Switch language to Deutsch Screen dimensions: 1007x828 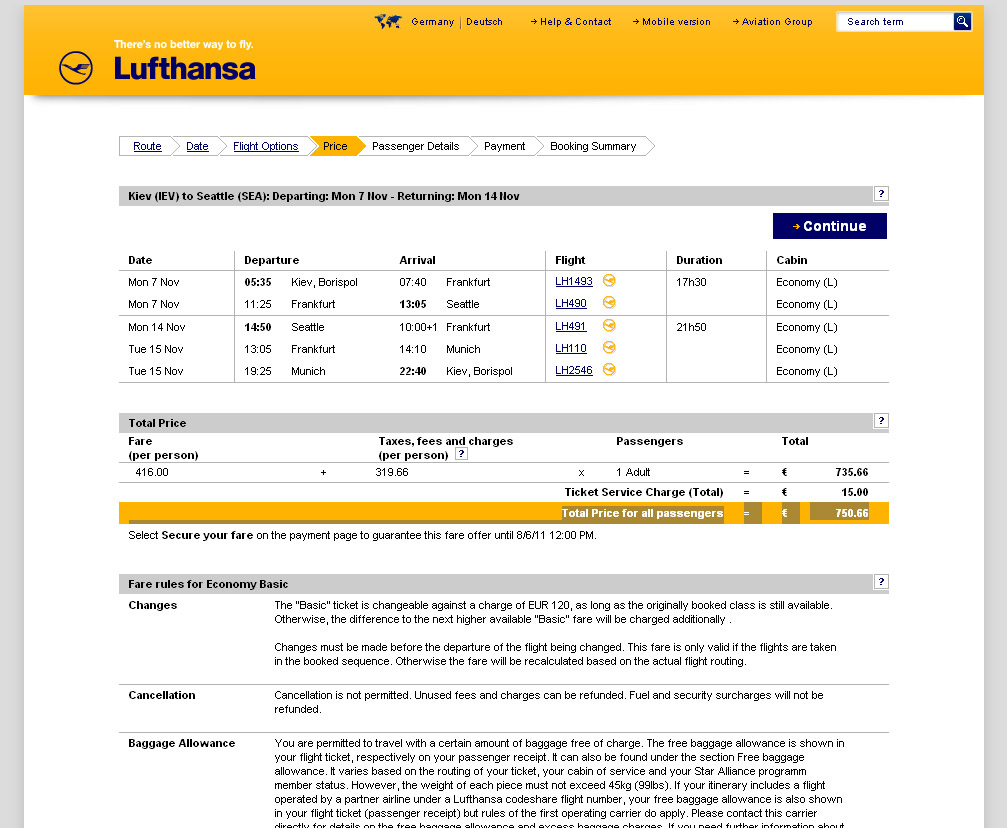pyautogui.click(x=485, y=22)
